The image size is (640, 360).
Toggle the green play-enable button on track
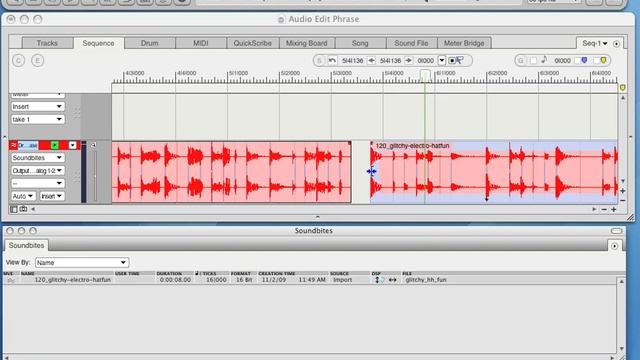[x=54, y=145]
